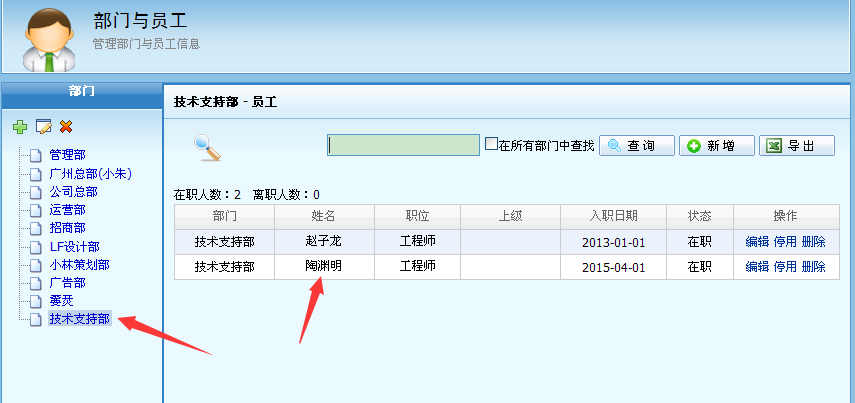Click the page icon beside 运营部

click(37, 210)
